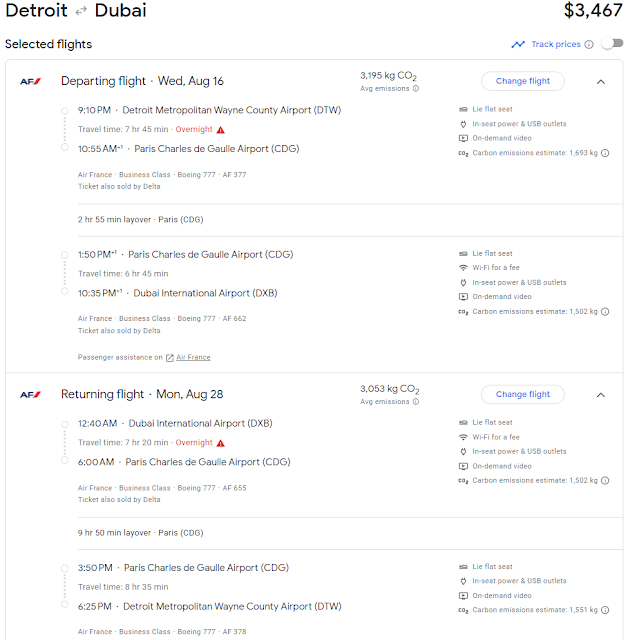Click the $3,467 total price

click(593, 10)
